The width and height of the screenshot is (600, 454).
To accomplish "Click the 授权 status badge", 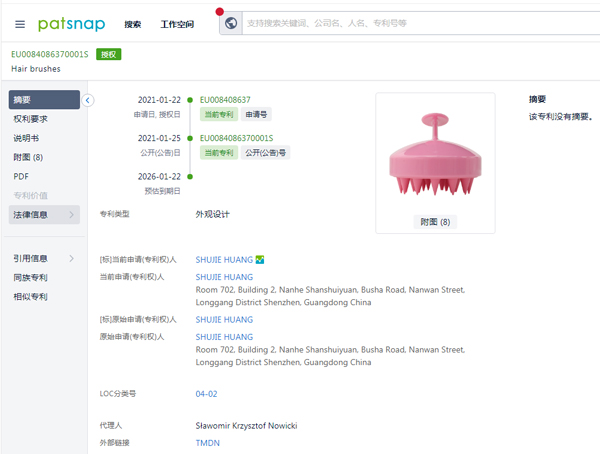I will coord(109,54).
